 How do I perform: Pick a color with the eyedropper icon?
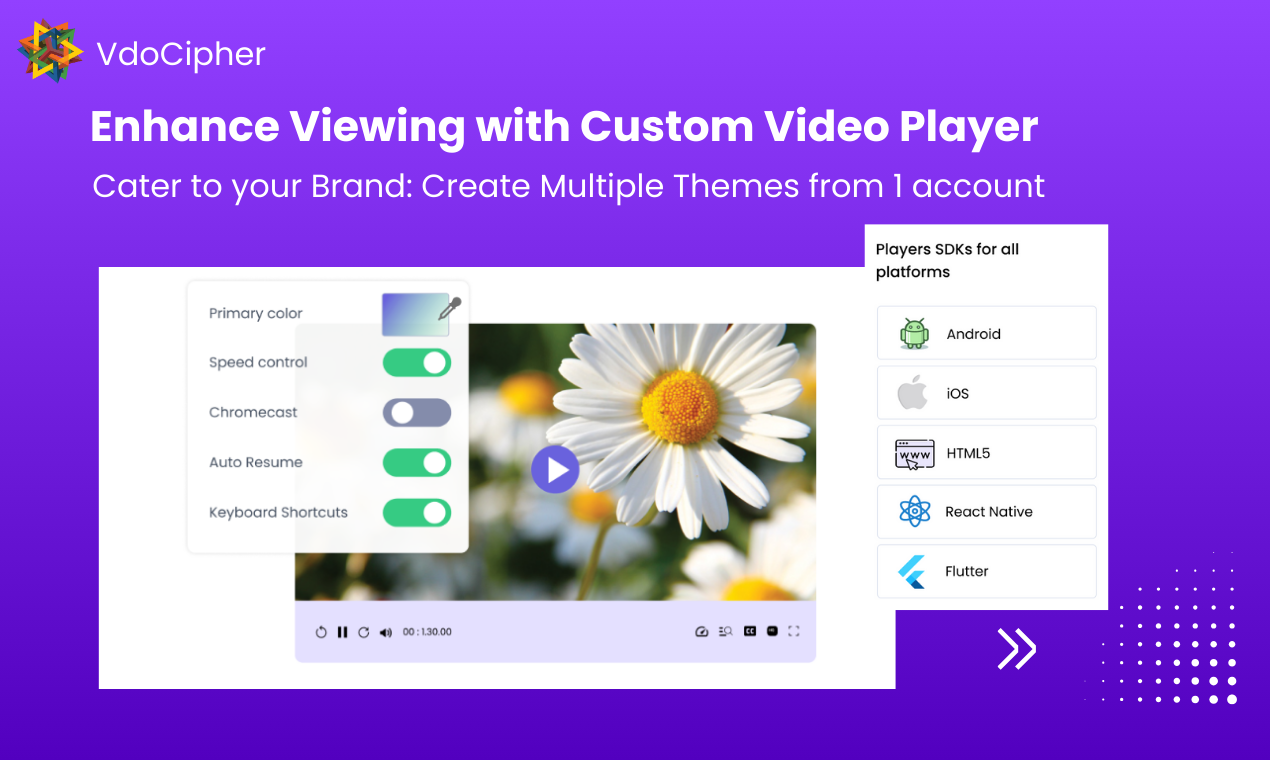(450, 308)
